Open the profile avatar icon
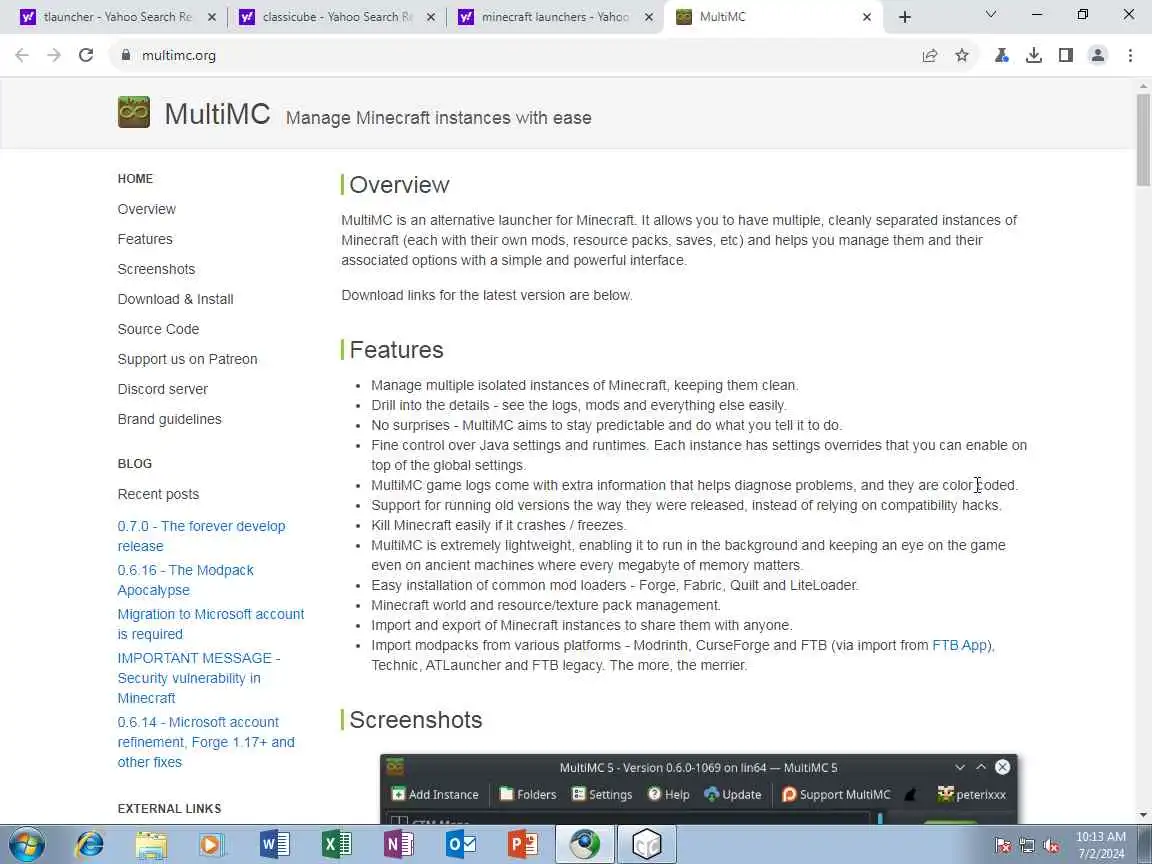The width and height of the screenshot is (1152, 864). tap(1098, 55)
